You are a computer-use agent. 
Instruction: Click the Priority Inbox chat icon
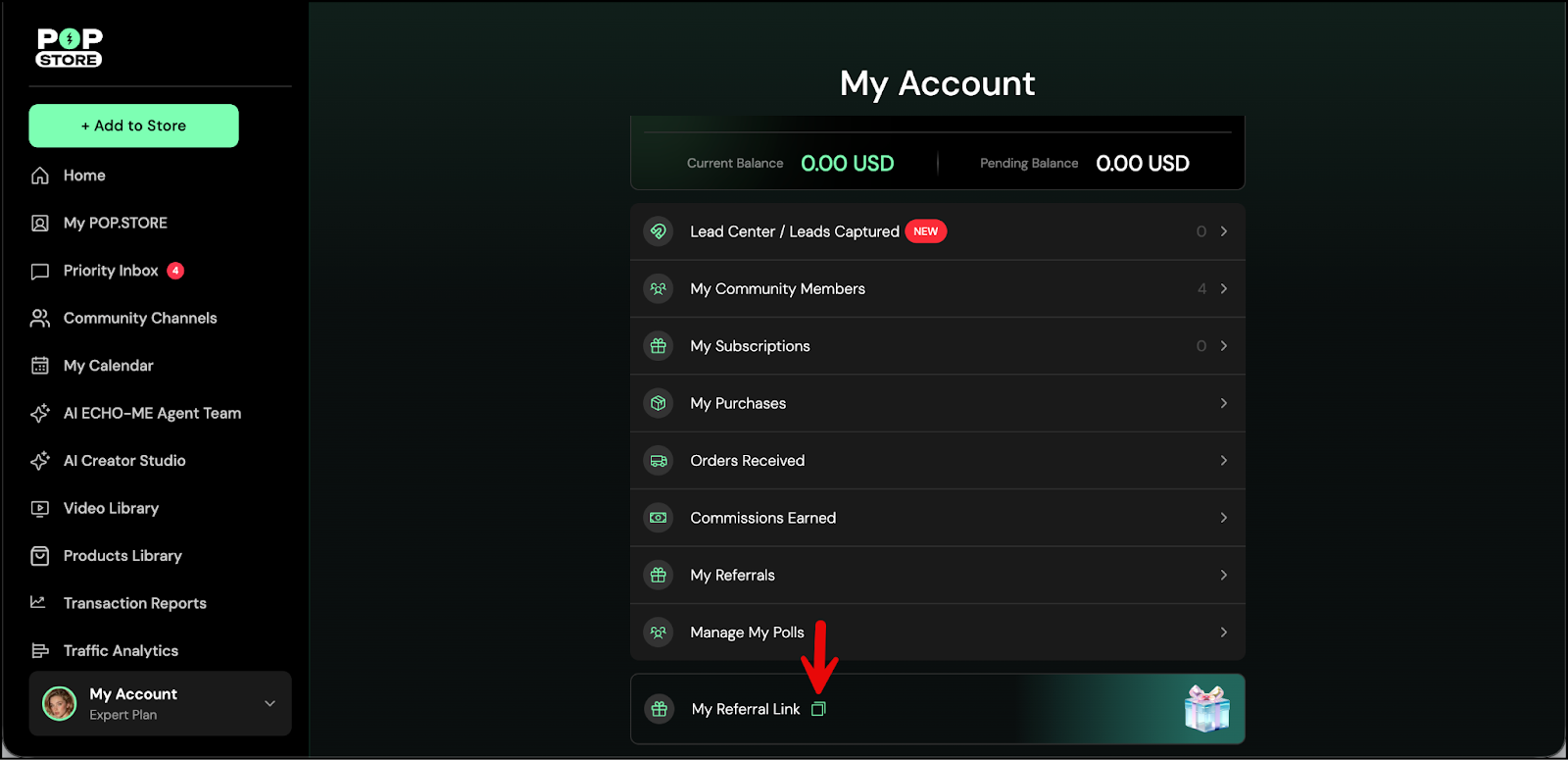pyautogui.click(x=40, y=272)
